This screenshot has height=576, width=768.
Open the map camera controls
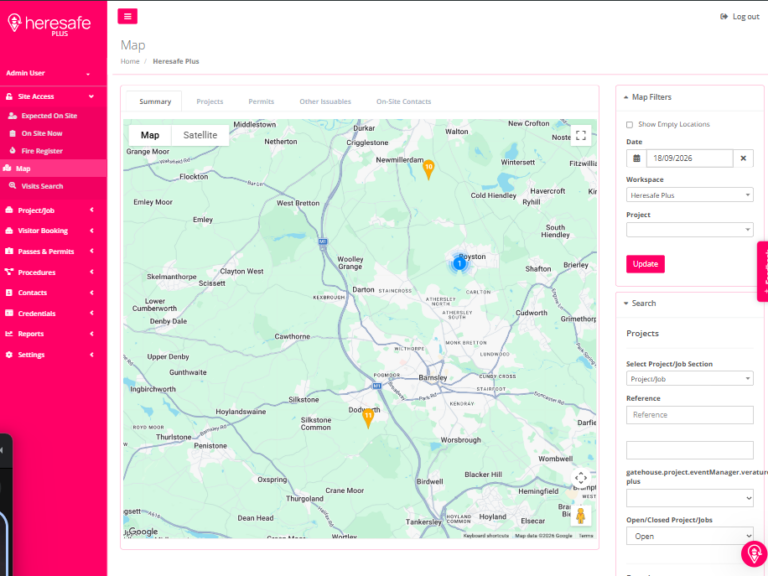coord(581,478)
